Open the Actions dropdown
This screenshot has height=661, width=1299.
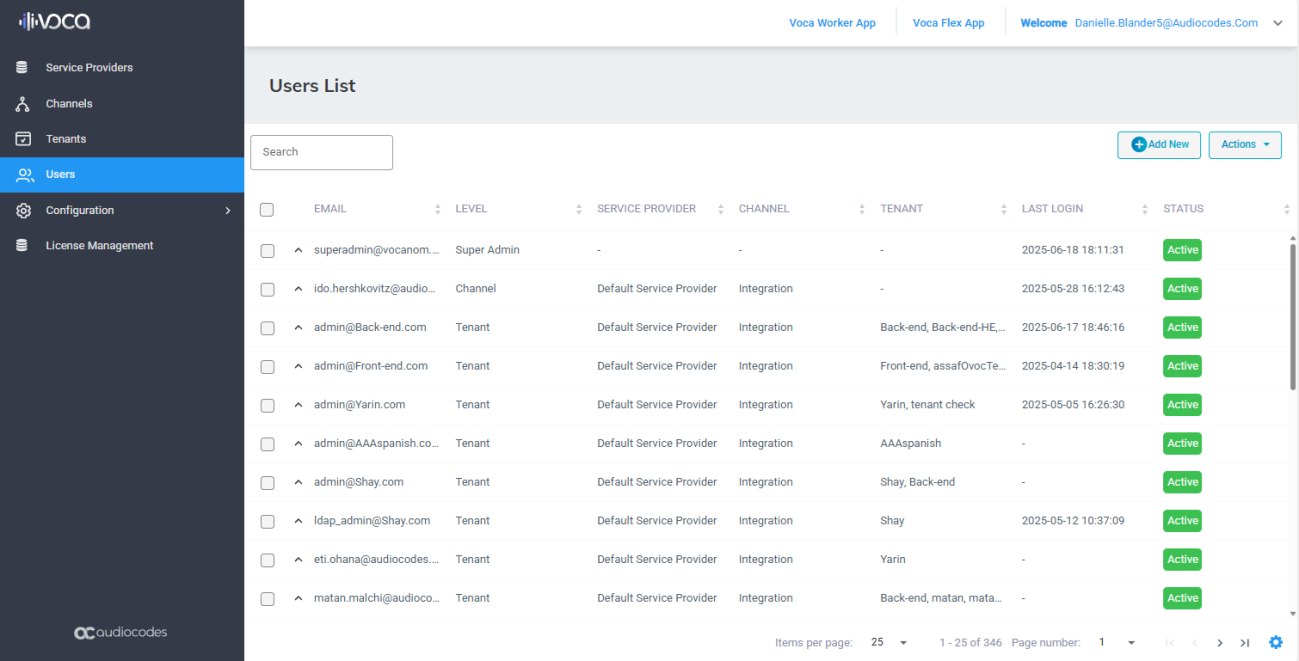tap(1245, 145)
